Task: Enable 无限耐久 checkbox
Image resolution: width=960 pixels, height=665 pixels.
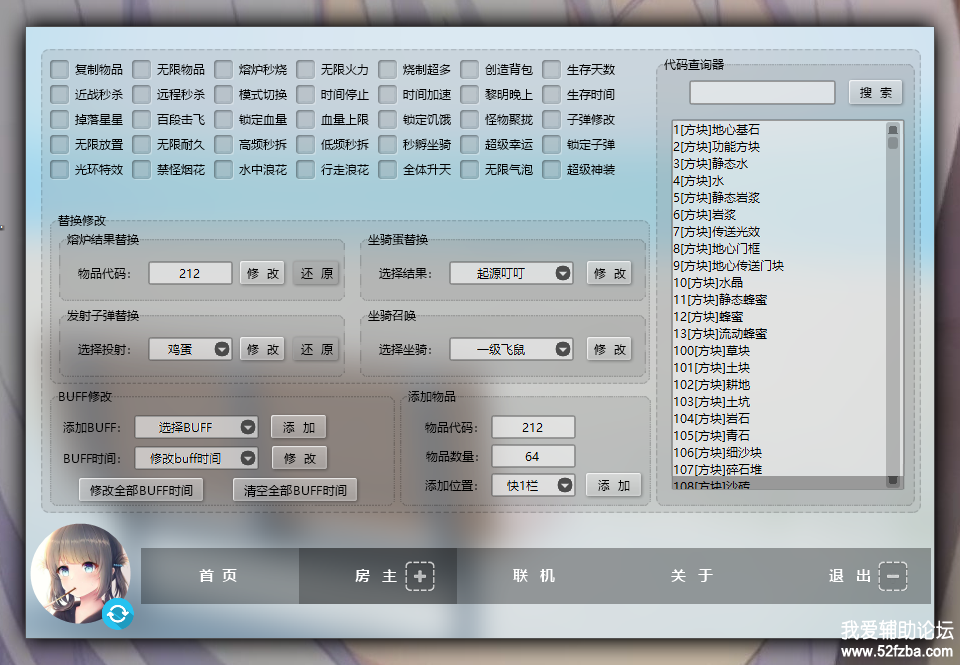Action: [141, 145]
